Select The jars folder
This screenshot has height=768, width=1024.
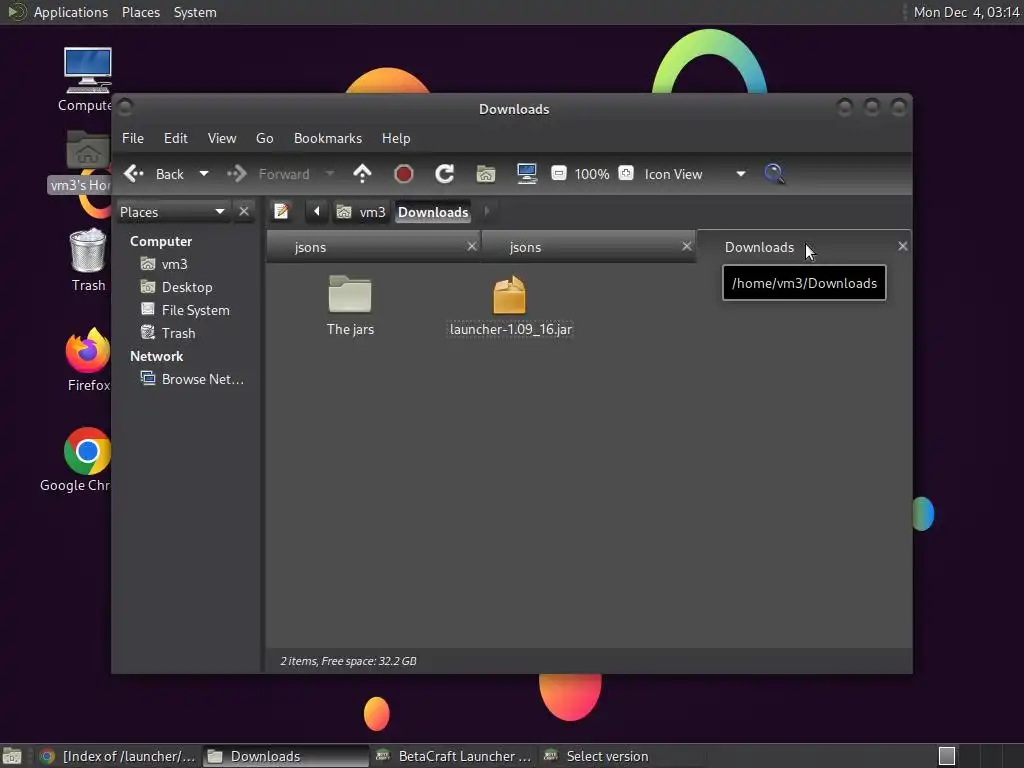click(x=350, y=306)
